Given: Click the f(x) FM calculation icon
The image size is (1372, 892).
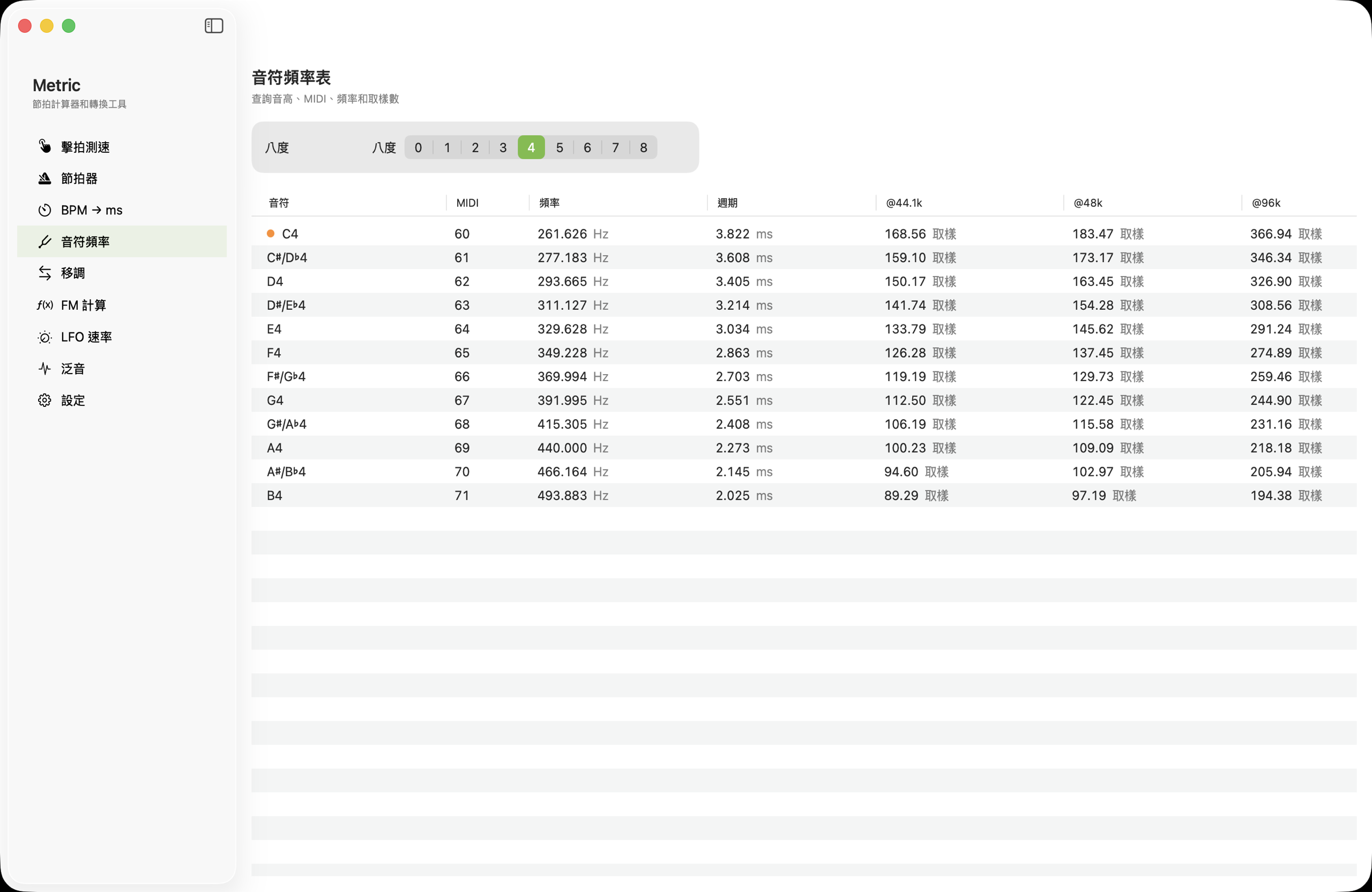Looking at the screenshot, I should point(45,305).
